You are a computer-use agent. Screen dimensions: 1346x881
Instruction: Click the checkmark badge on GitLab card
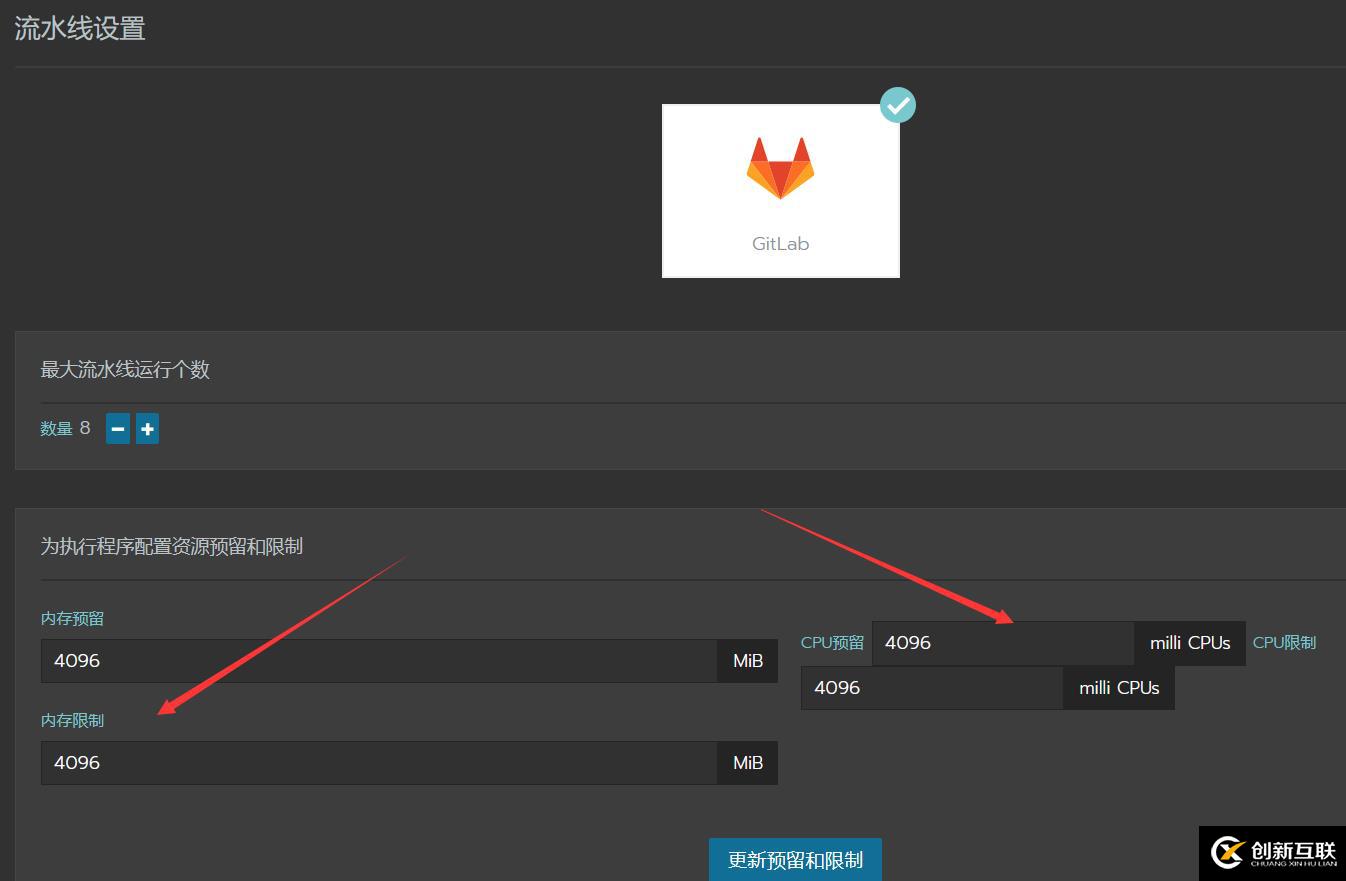(x=898, y=105)
